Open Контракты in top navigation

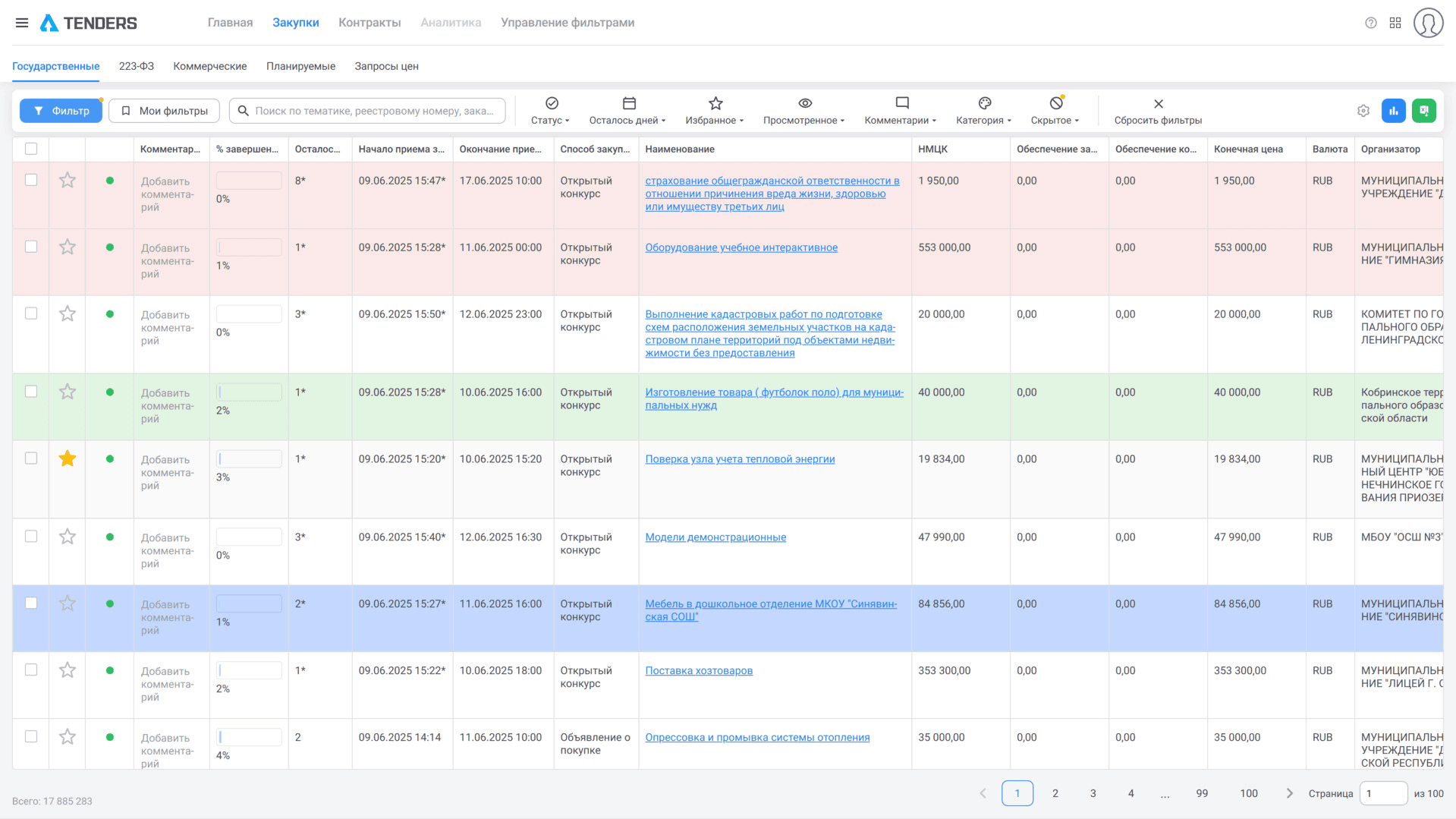click(x=370, y=23)
